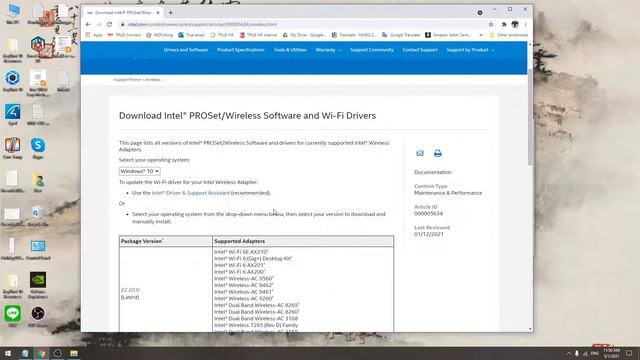Image resolution: width=640 pixels, height=360 pixels.
Task: Open the Other bookmarks folder
Action: point(509,35)
